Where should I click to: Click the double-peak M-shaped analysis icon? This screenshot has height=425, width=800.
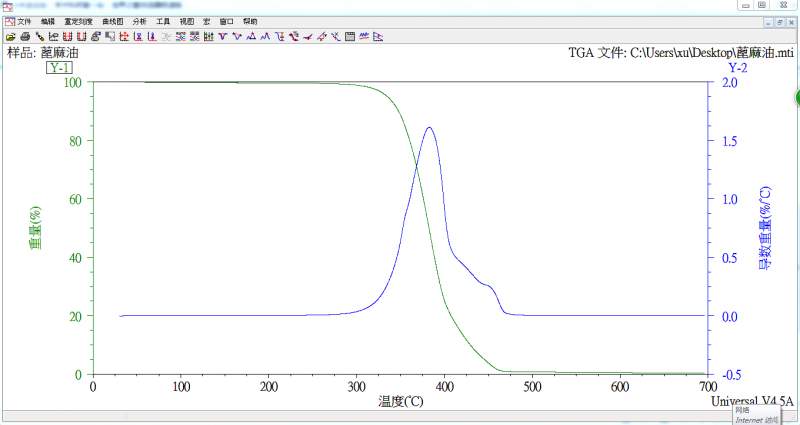point(265,37)
